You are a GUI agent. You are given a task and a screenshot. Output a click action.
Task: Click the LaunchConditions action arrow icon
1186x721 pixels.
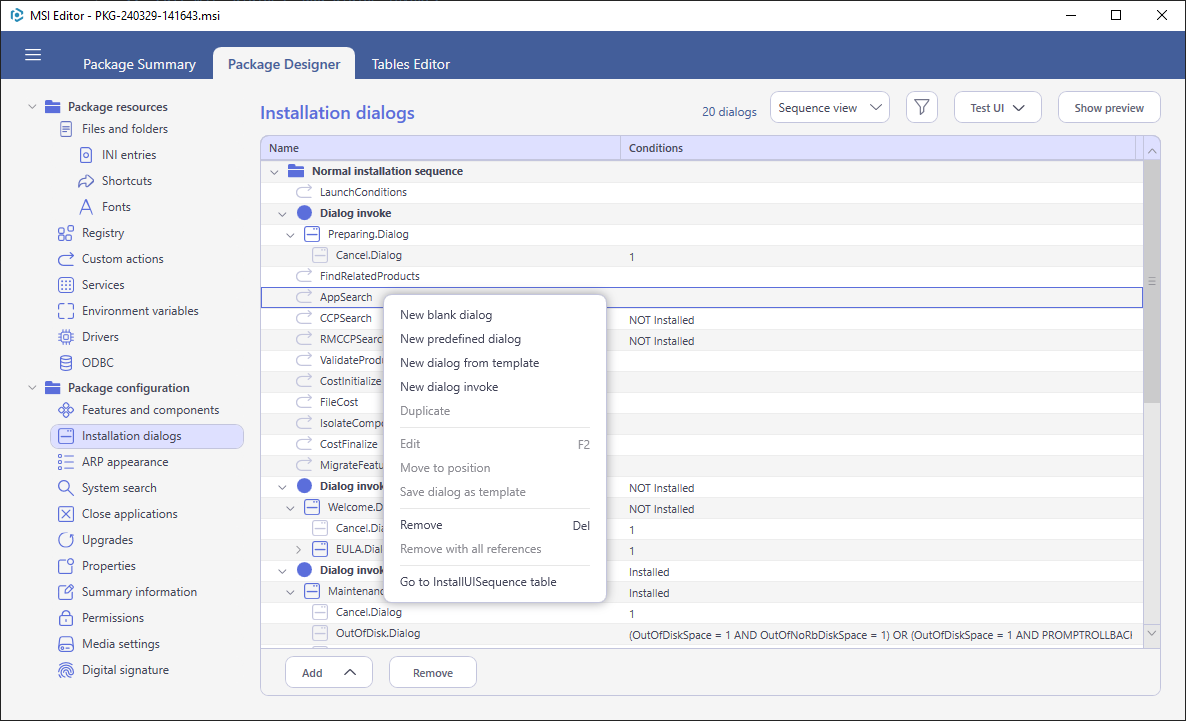(x=304, y=192)
